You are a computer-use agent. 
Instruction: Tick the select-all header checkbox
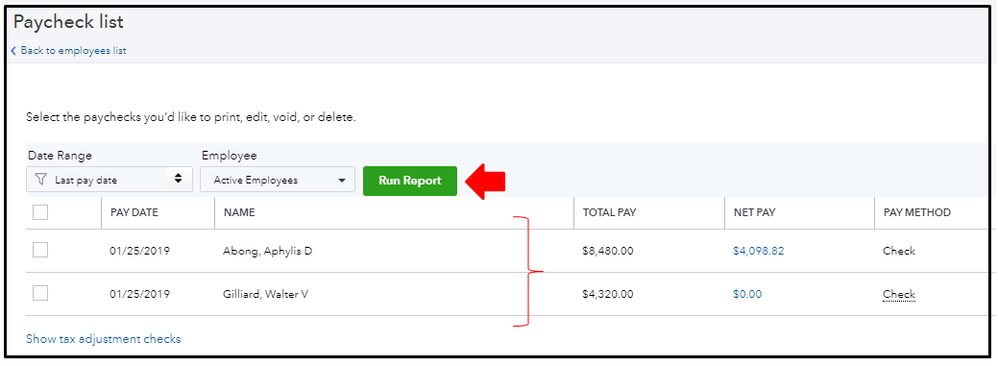point(40,213)
